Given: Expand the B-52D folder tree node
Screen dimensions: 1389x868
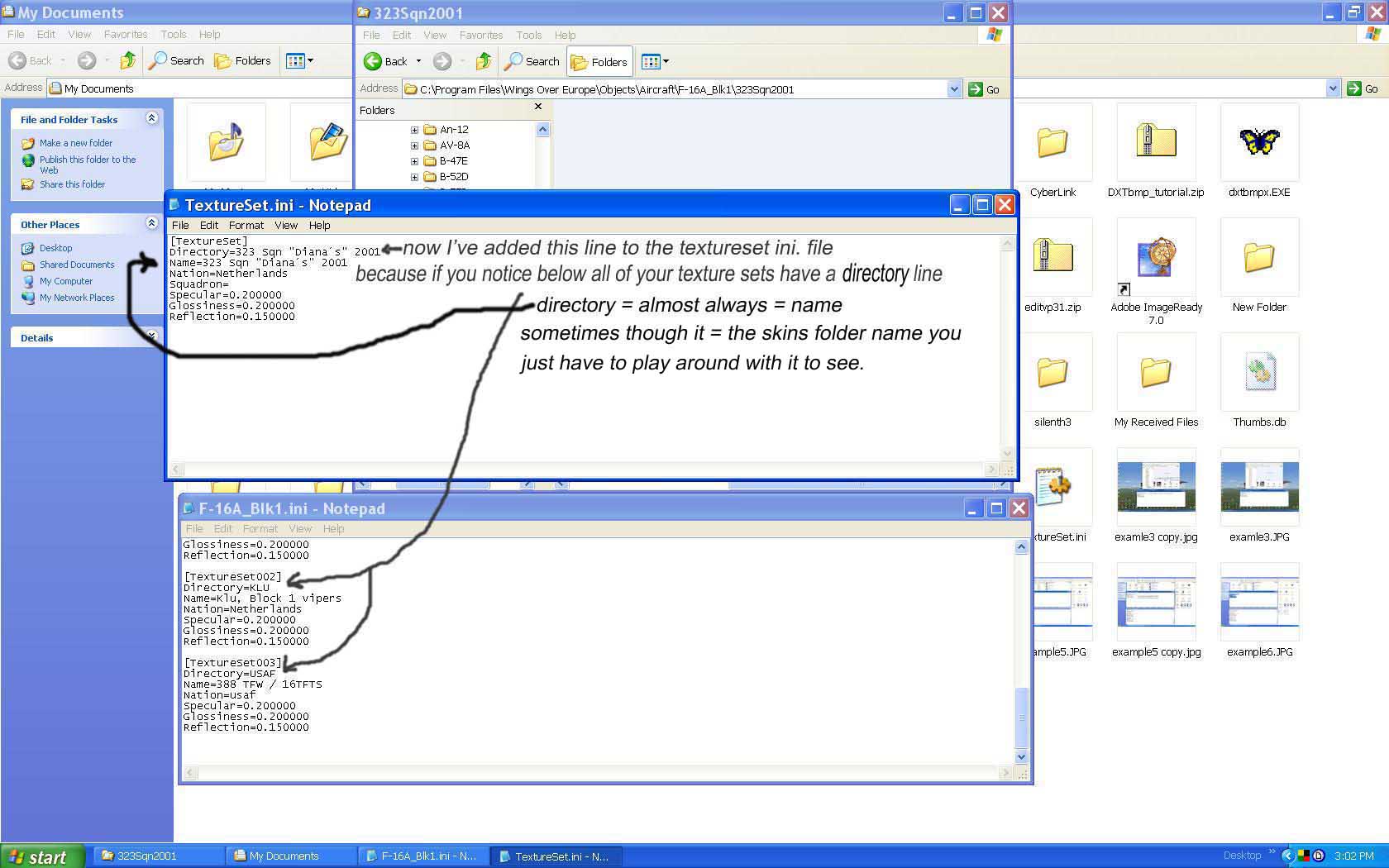Looking at the screenshot, I should point(414,177).
